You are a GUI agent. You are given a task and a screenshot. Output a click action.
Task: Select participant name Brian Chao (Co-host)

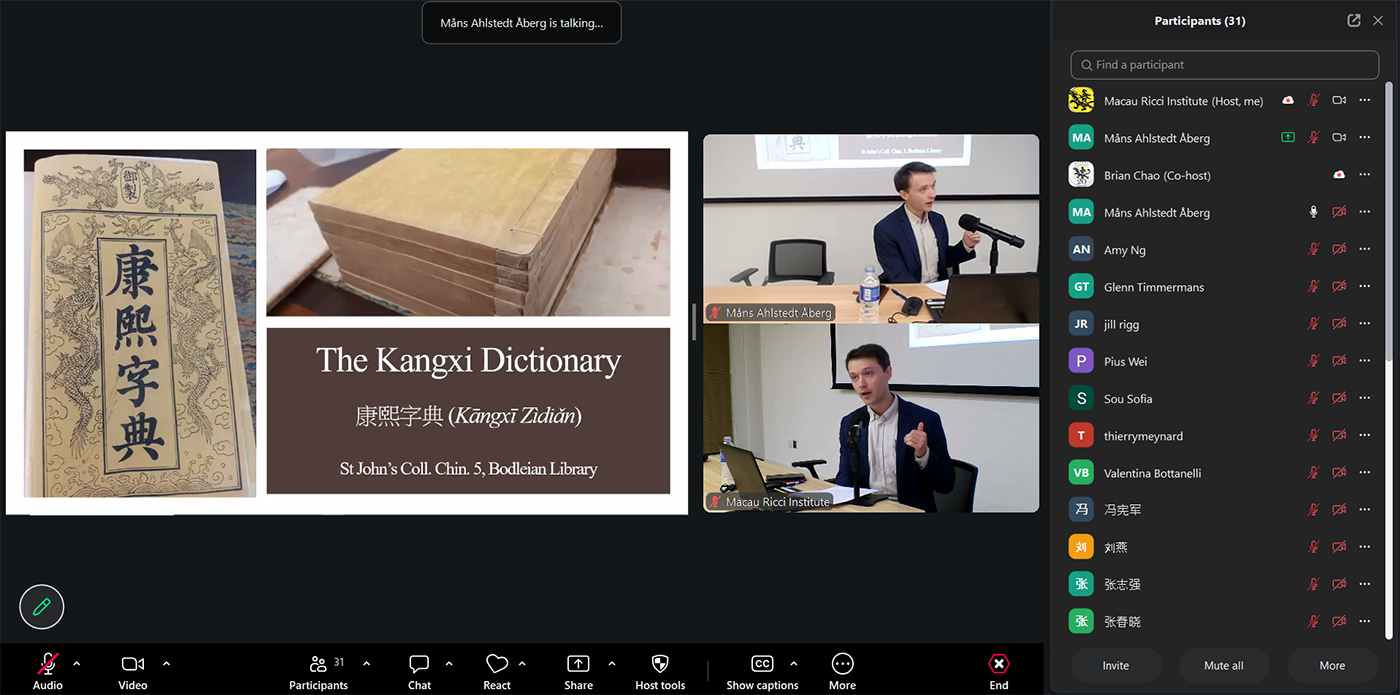click(1157, 175)
